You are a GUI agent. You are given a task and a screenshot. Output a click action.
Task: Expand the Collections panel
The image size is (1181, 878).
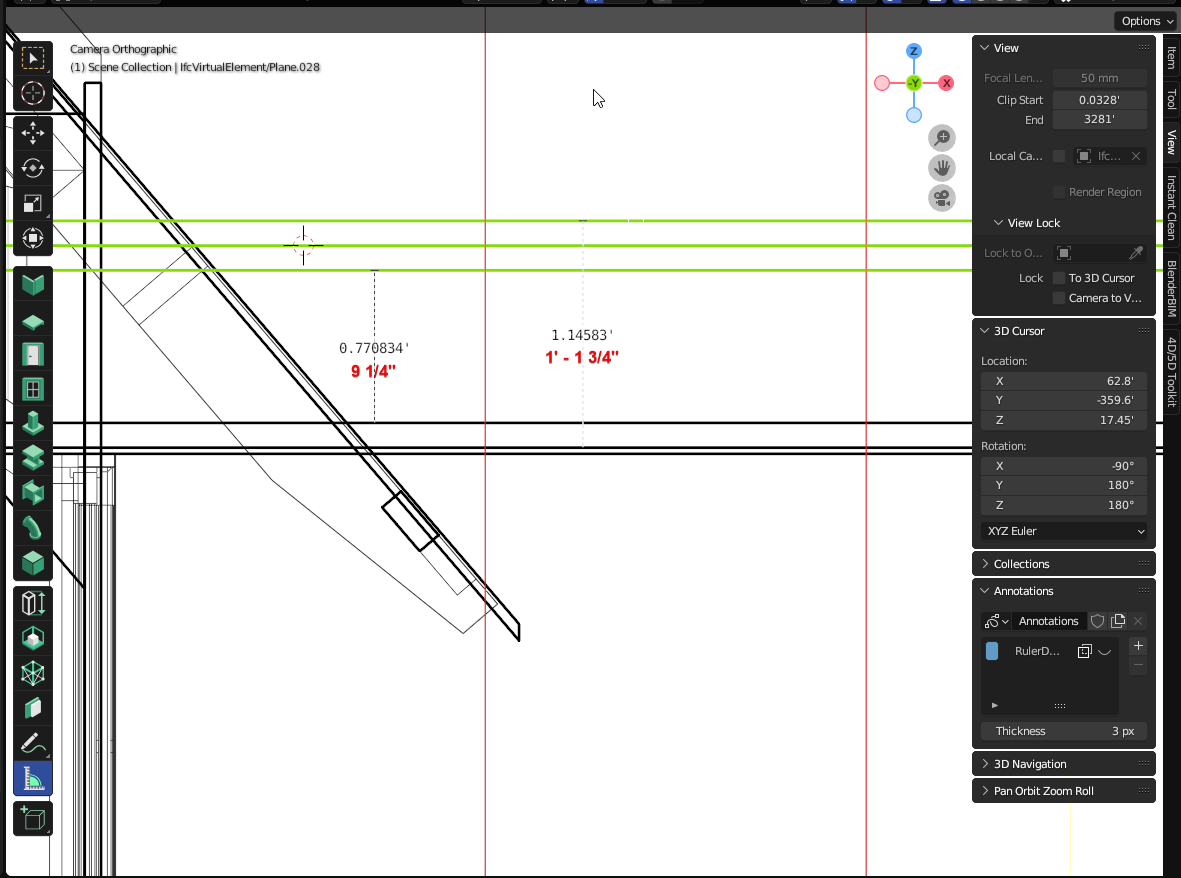pos(1064,564)
